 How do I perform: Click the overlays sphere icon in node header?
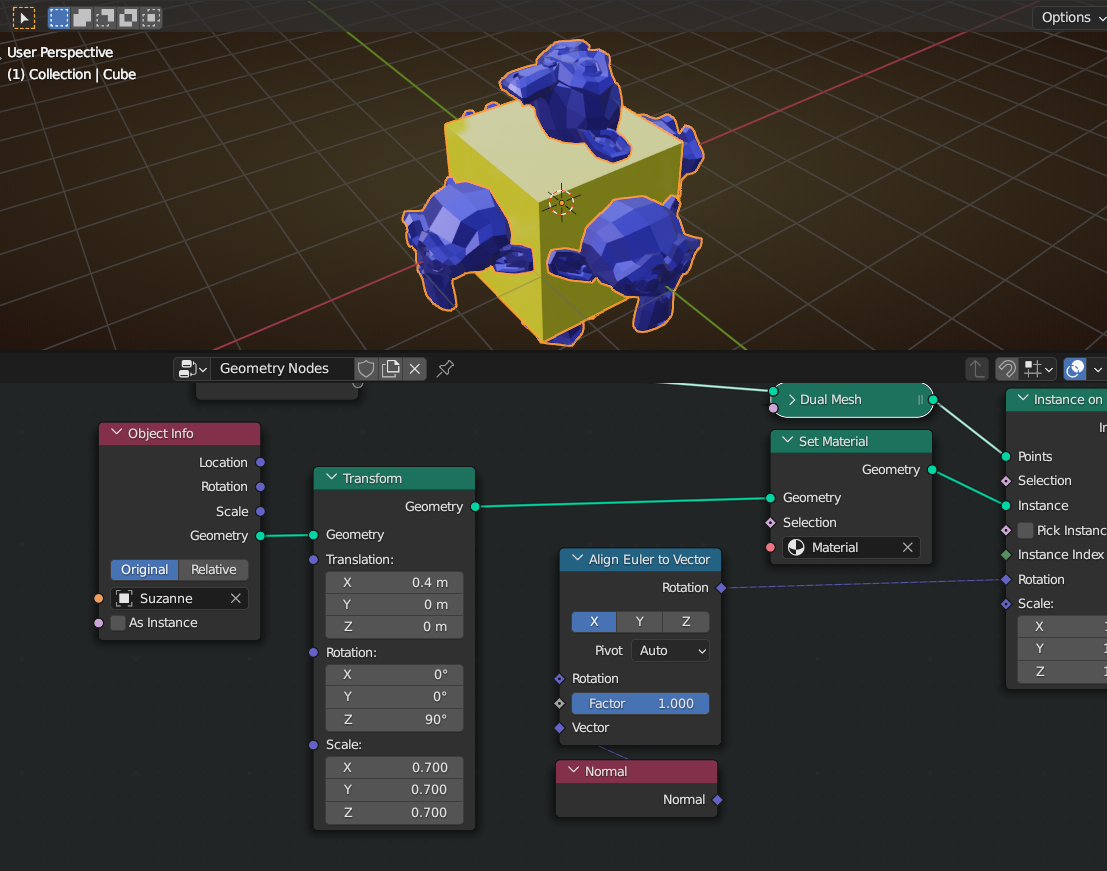tap(1073, 368)
